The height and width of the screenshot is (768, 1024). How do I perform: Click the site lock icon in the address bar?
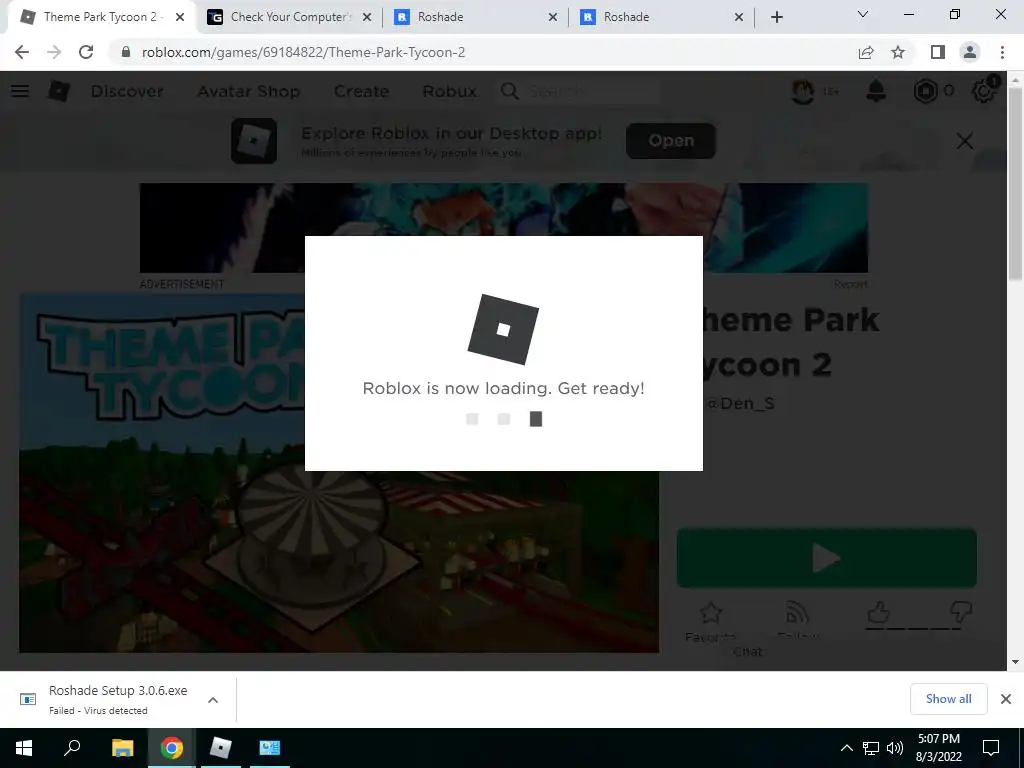click(126, 52)
